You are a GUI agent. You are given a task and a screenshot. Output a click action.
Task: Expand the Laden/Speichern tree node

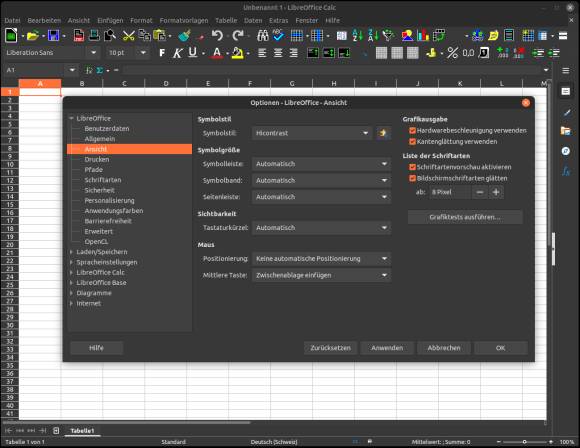tap(71, 252)
